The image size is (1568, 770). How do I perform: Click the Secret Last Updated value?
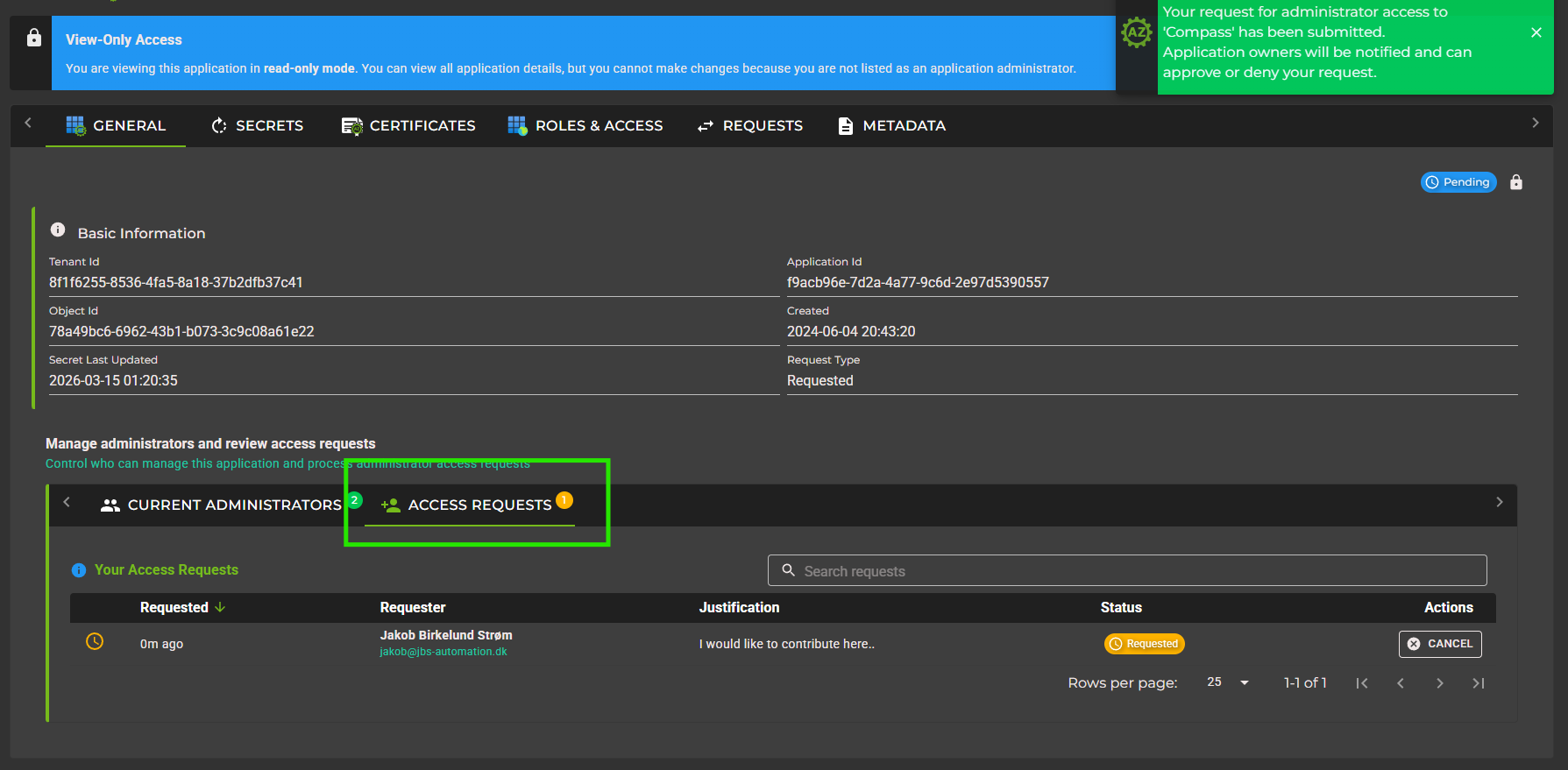113,380
